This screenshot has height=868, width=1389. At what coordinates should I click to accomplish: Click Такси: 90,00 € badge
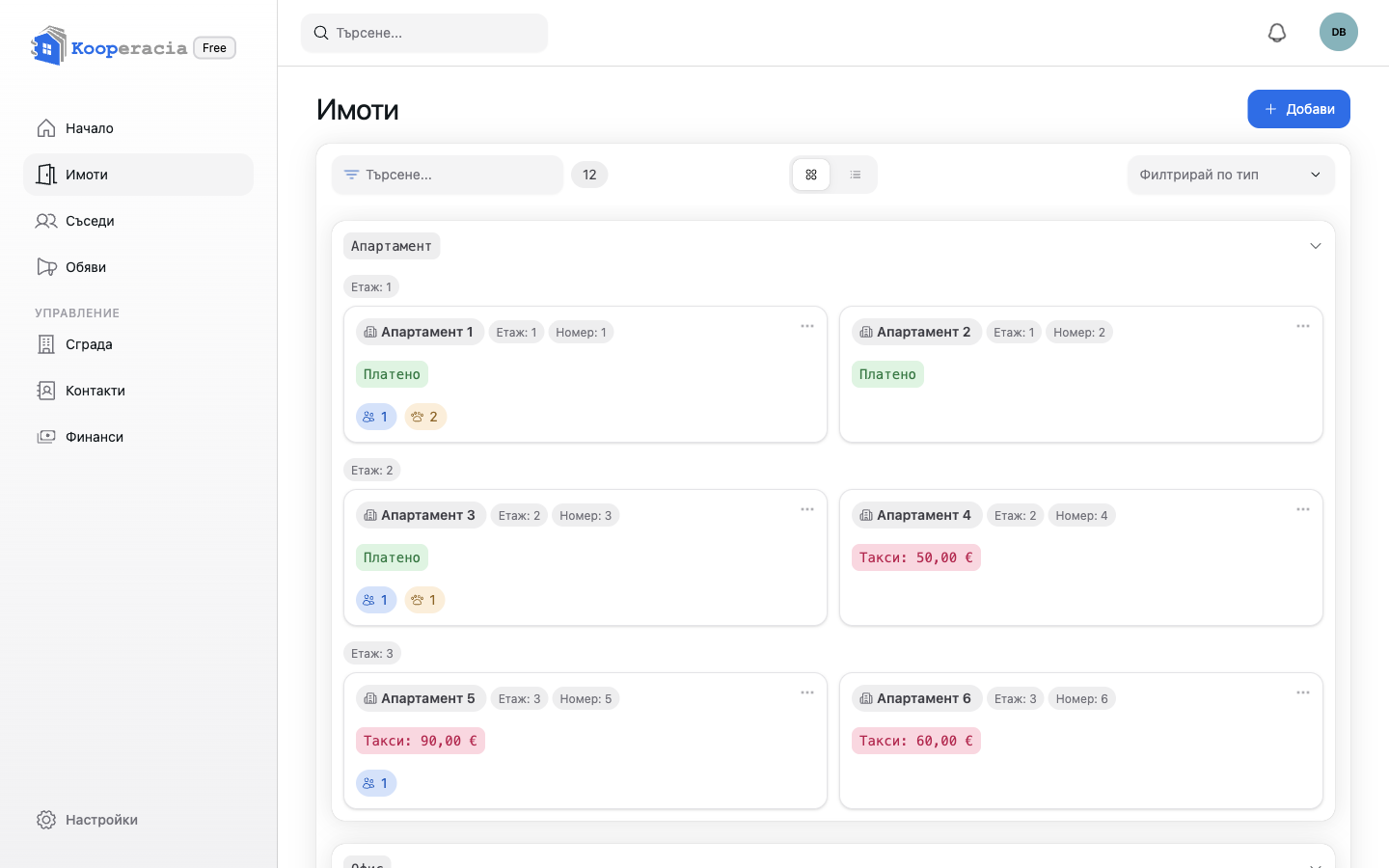pos(421,741)
